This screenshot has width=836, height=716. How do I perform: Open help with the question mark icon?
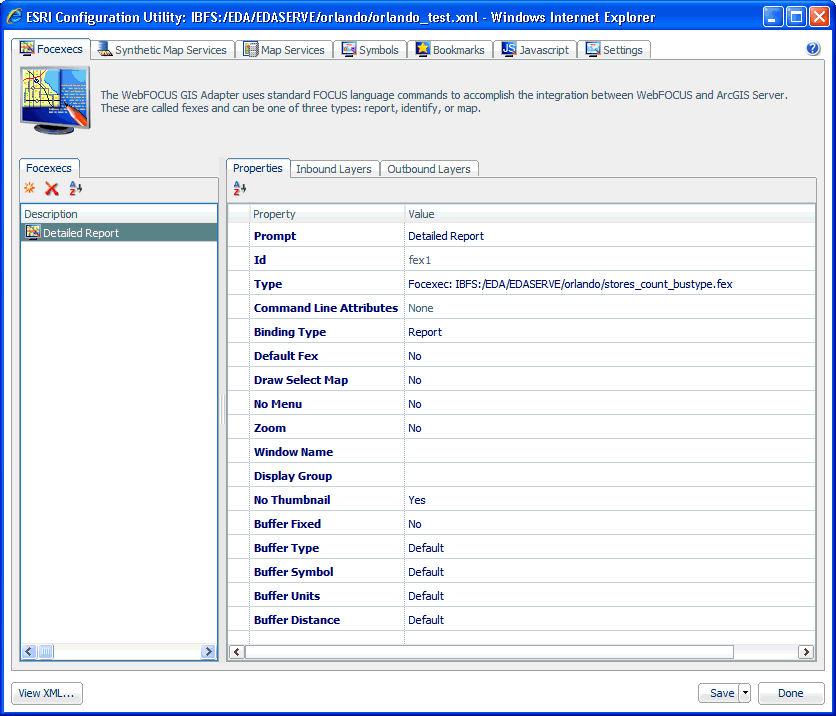coord(813,49)
